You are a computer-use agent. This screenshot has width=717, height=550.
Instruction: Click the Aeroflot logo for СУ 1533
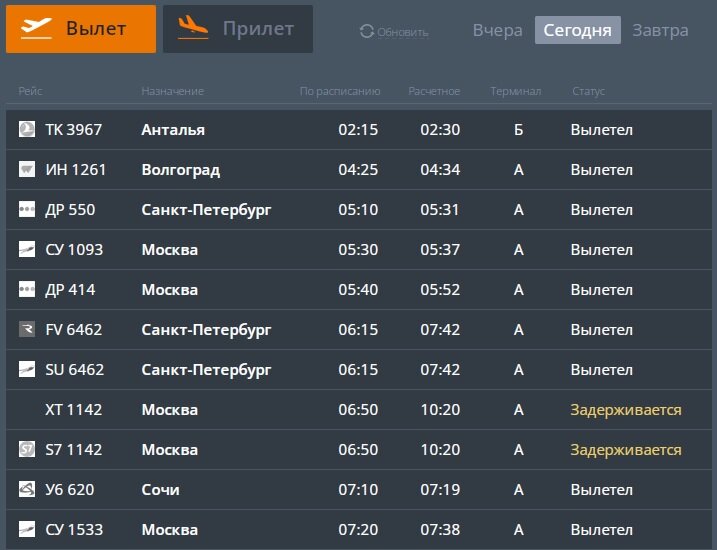click(27, 529)
